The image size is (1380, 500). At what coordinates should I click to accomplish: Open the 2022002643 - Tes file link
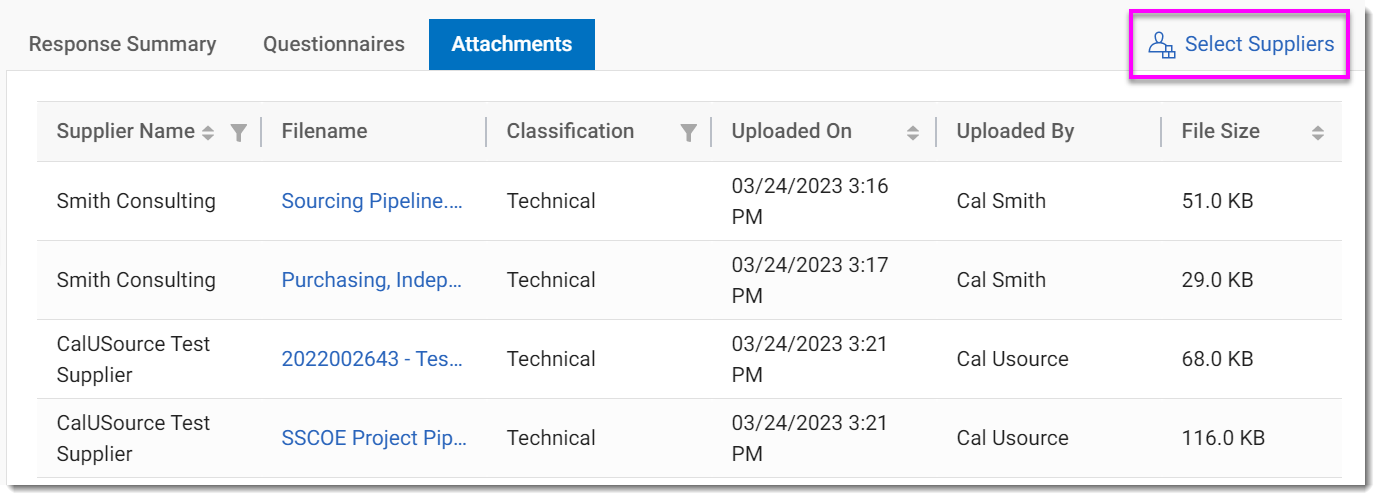372,359
